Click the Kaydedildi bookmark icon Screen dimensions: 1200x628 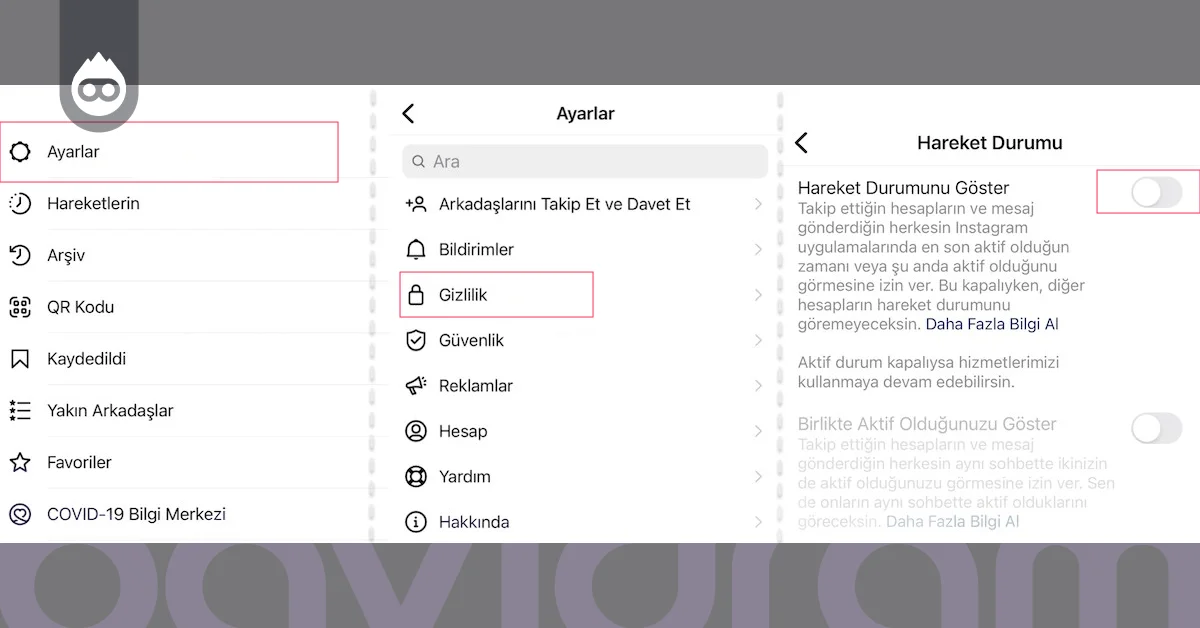(20, 359)
